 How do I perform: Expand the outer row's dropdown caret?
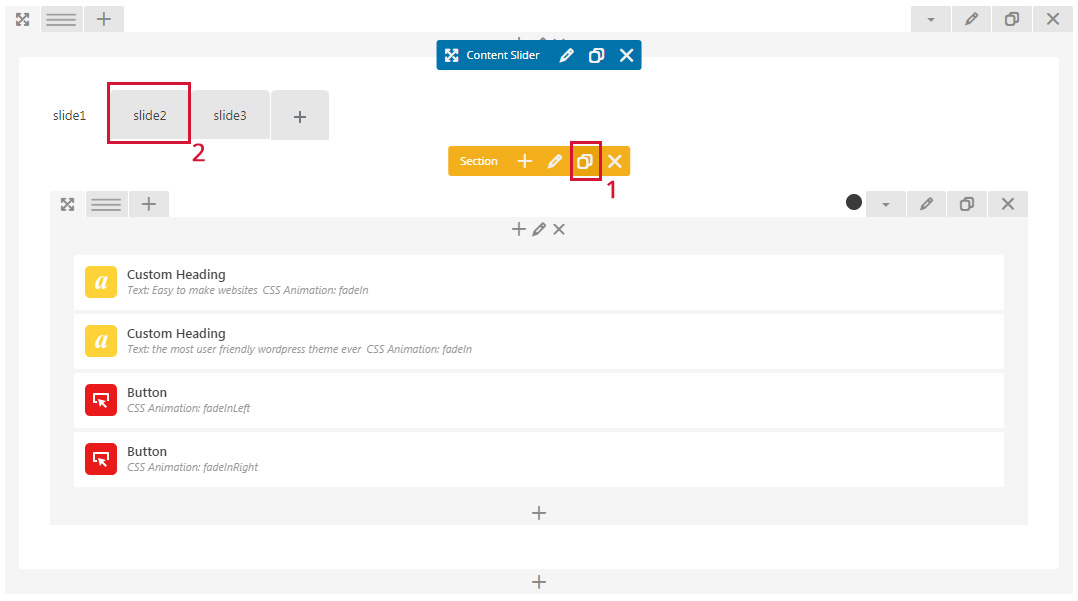[931, 19]
